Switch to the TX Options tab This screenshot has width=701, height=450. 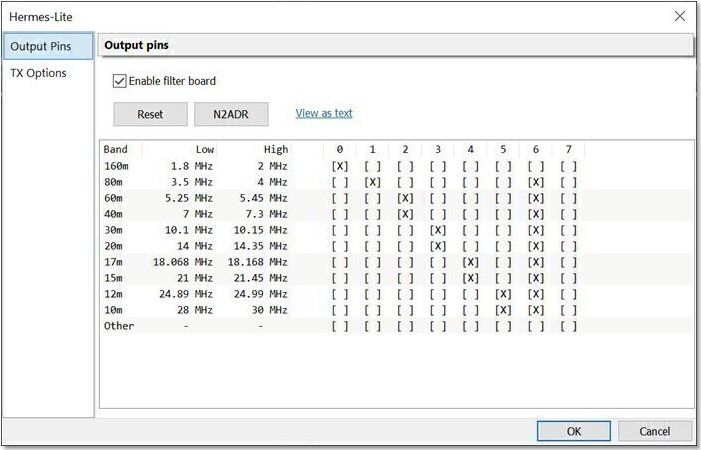(38, 73)
